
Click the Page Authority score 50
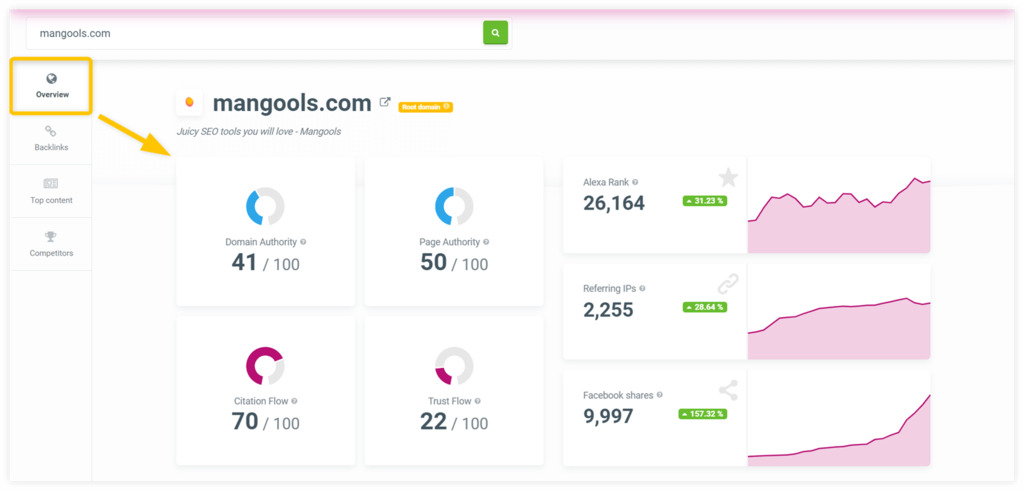pyautogui.click(x=434, y=262)
